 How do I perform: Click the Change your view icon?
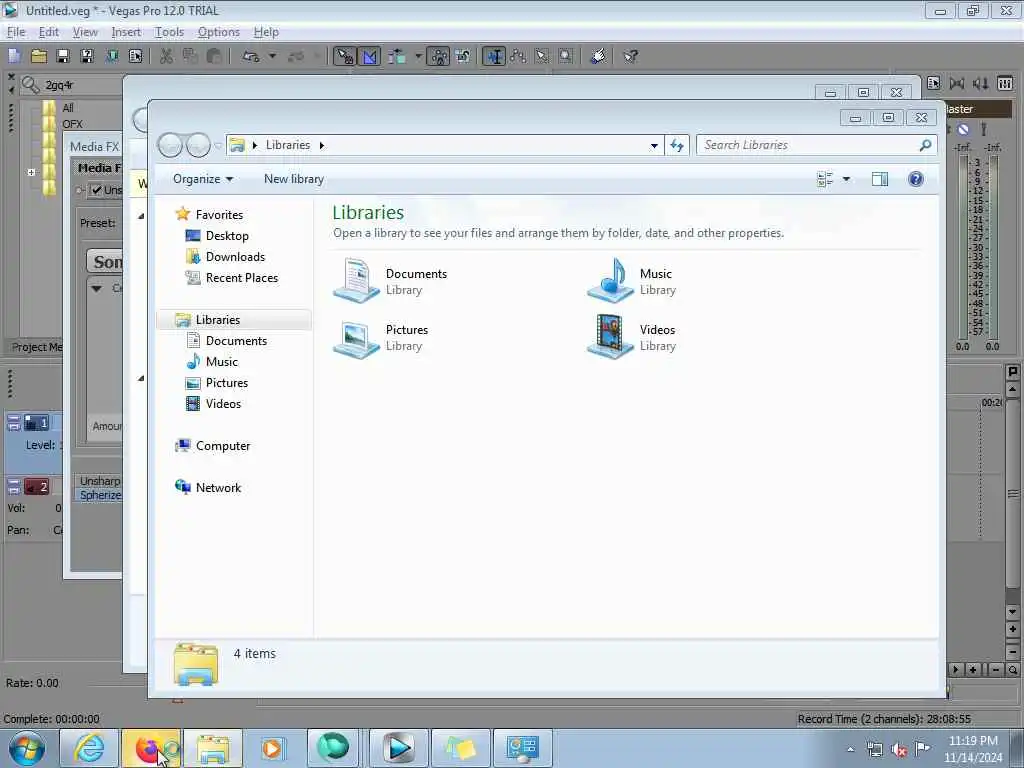point(825,179)
